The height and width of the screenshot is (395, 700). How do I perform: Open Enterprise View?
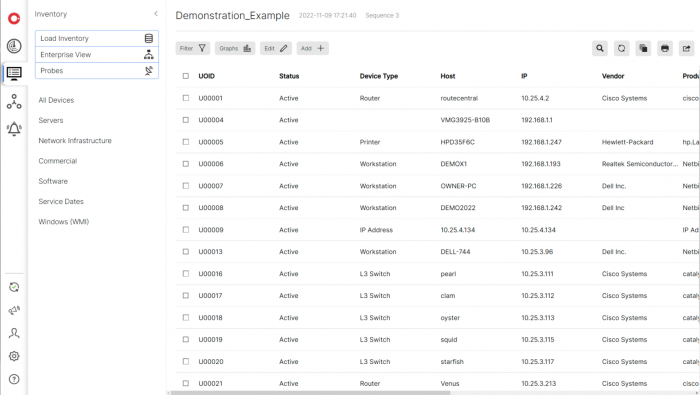[97, 54]
